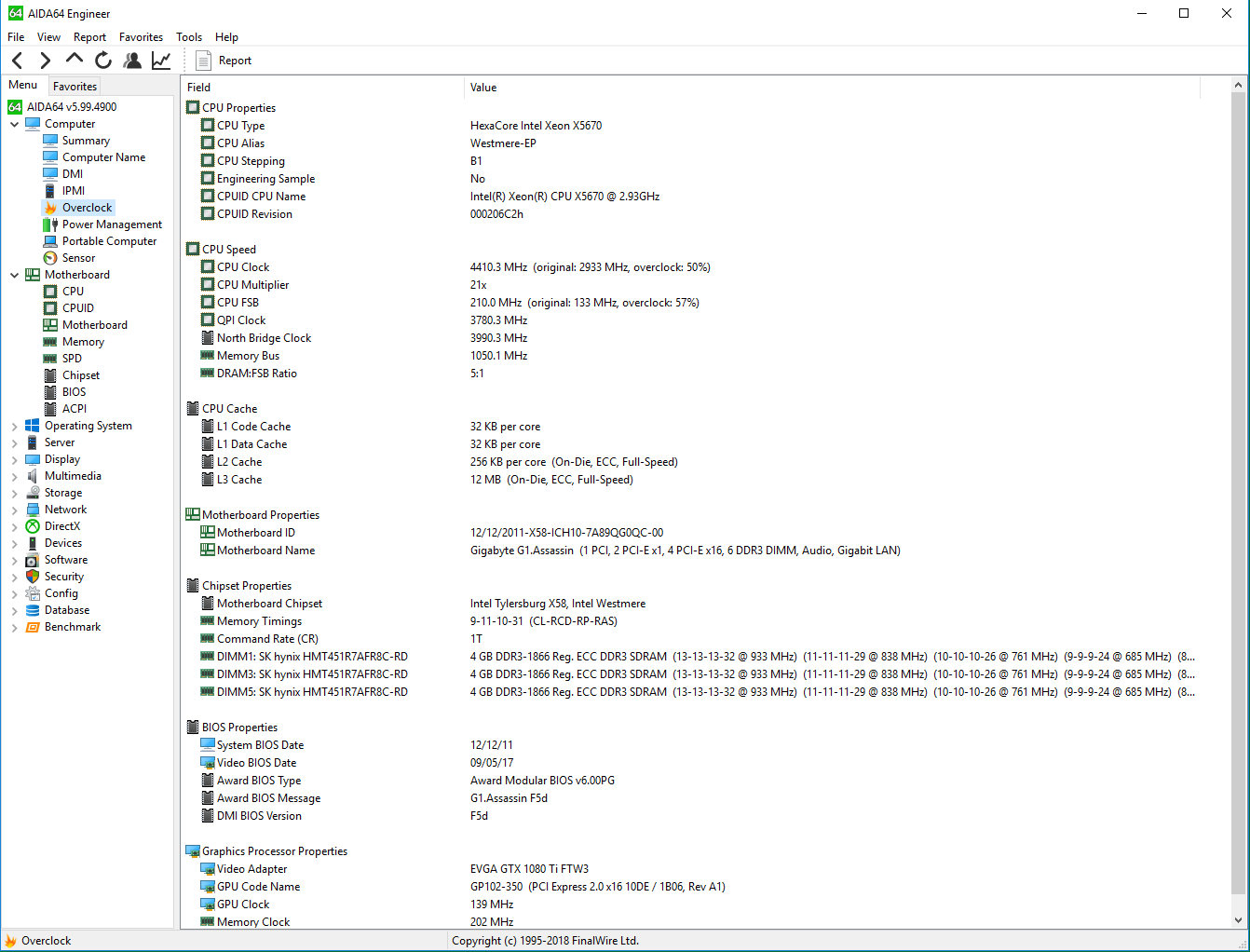Select AIDA64 v5.99.4900 root node

tap(72, 107)
